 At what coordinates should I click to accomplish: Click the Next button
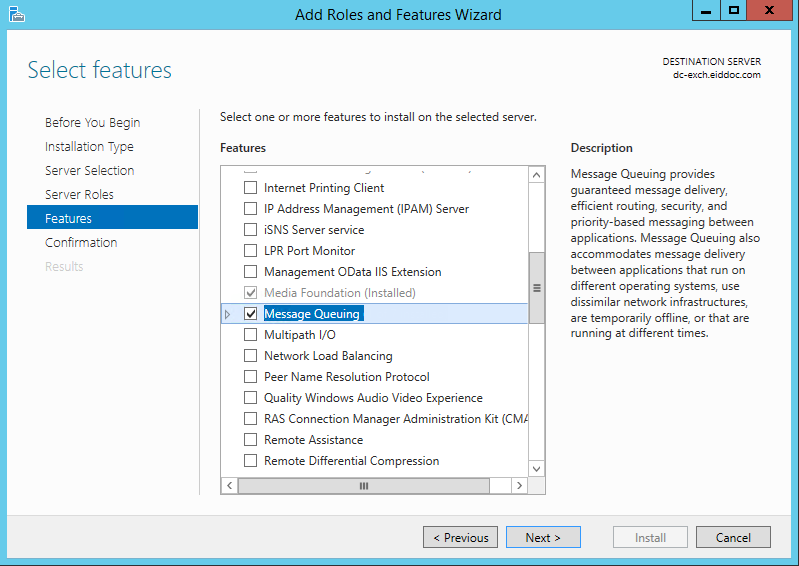click(x=542, y=537)
